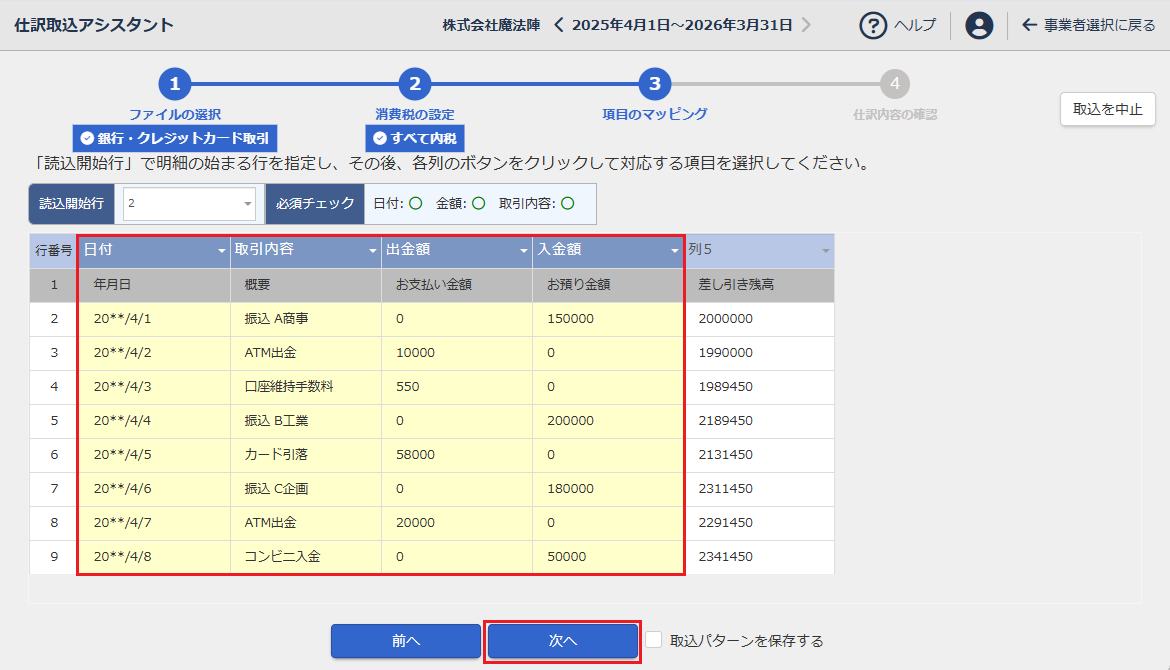Expand the 入金額 column mapping dropdown
This screenshot has height=670, width=1170.
pos(674,251)
